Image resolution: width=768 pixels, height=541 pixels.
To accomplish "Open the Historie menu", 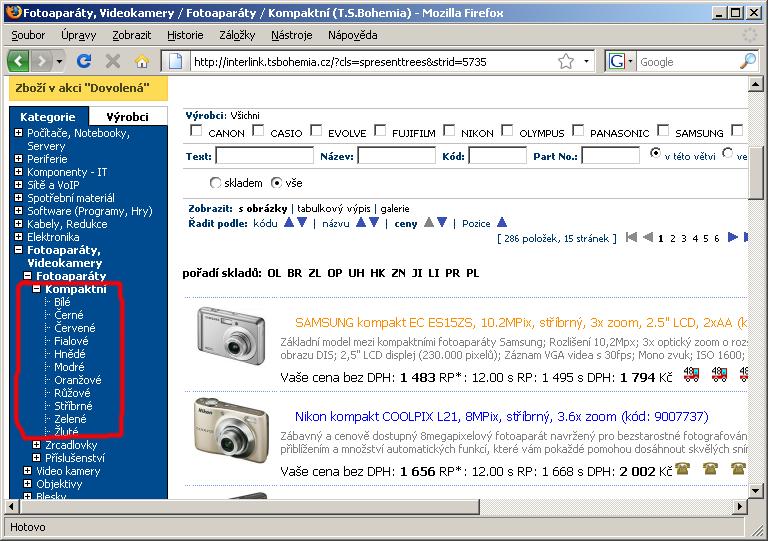I will pyautogui.click(x=185, y=35).
